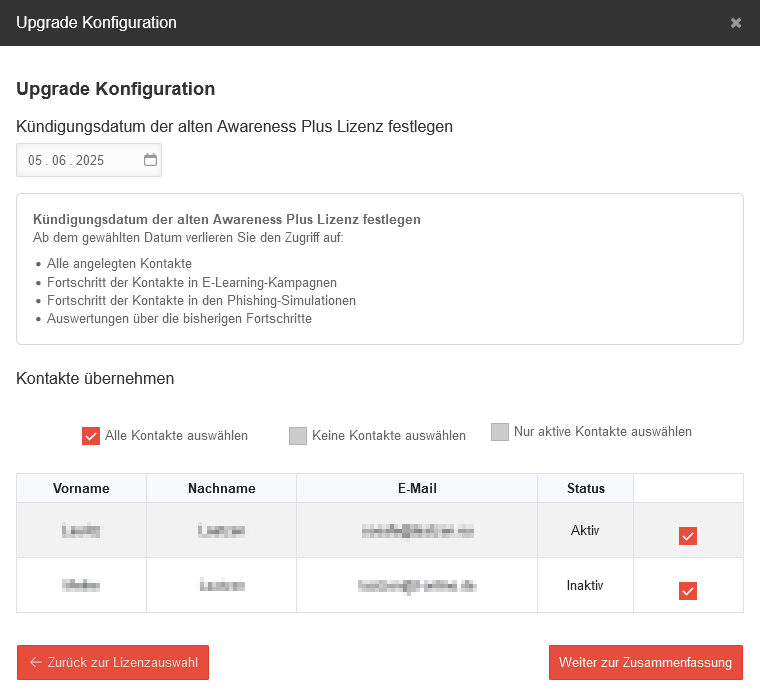Click the E-Mail column header
This screenshot has height=697, width=760.
[416, 488]
